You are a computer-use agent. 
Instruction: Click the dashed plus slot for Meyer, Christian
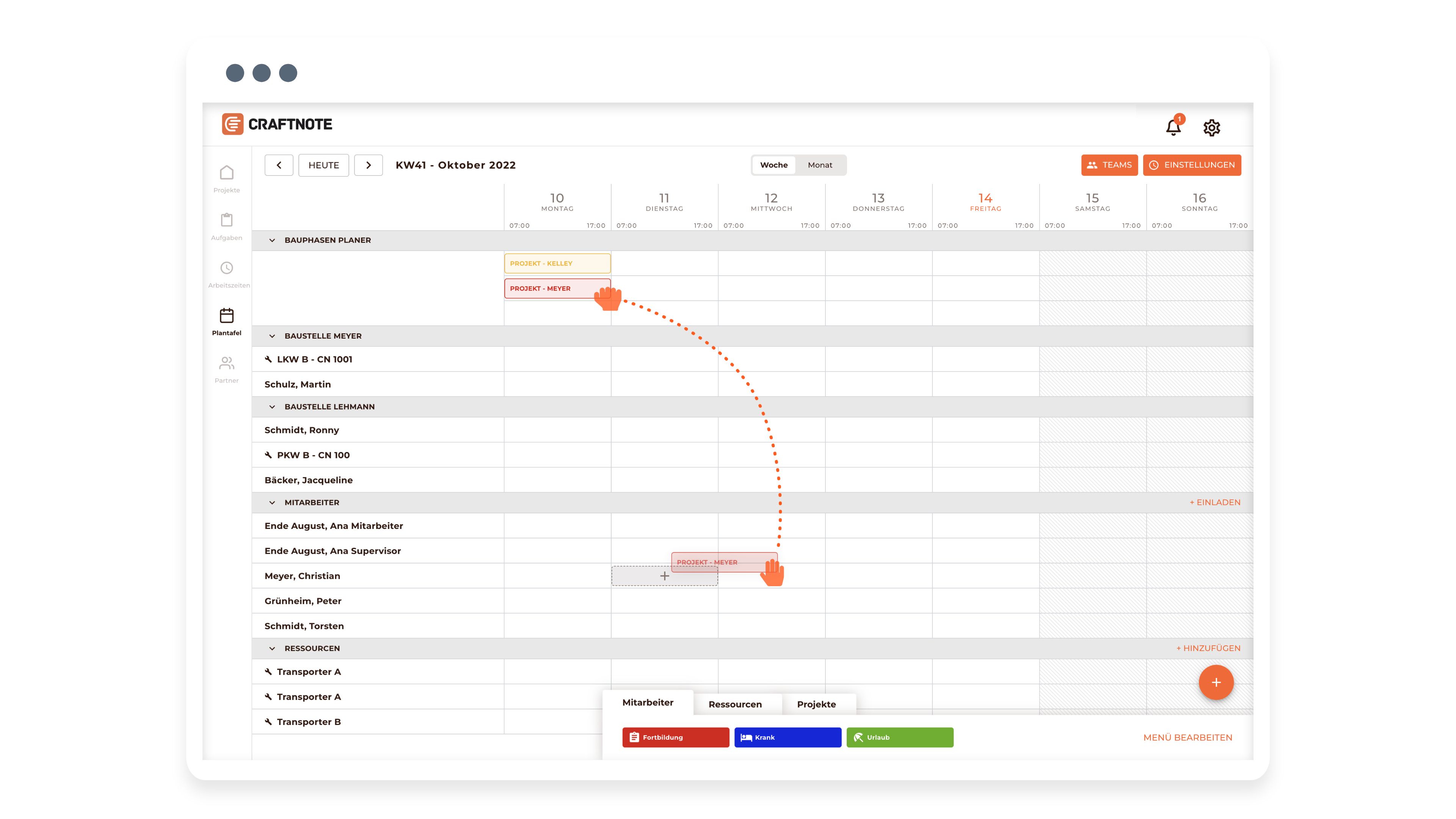coord(664,576)
